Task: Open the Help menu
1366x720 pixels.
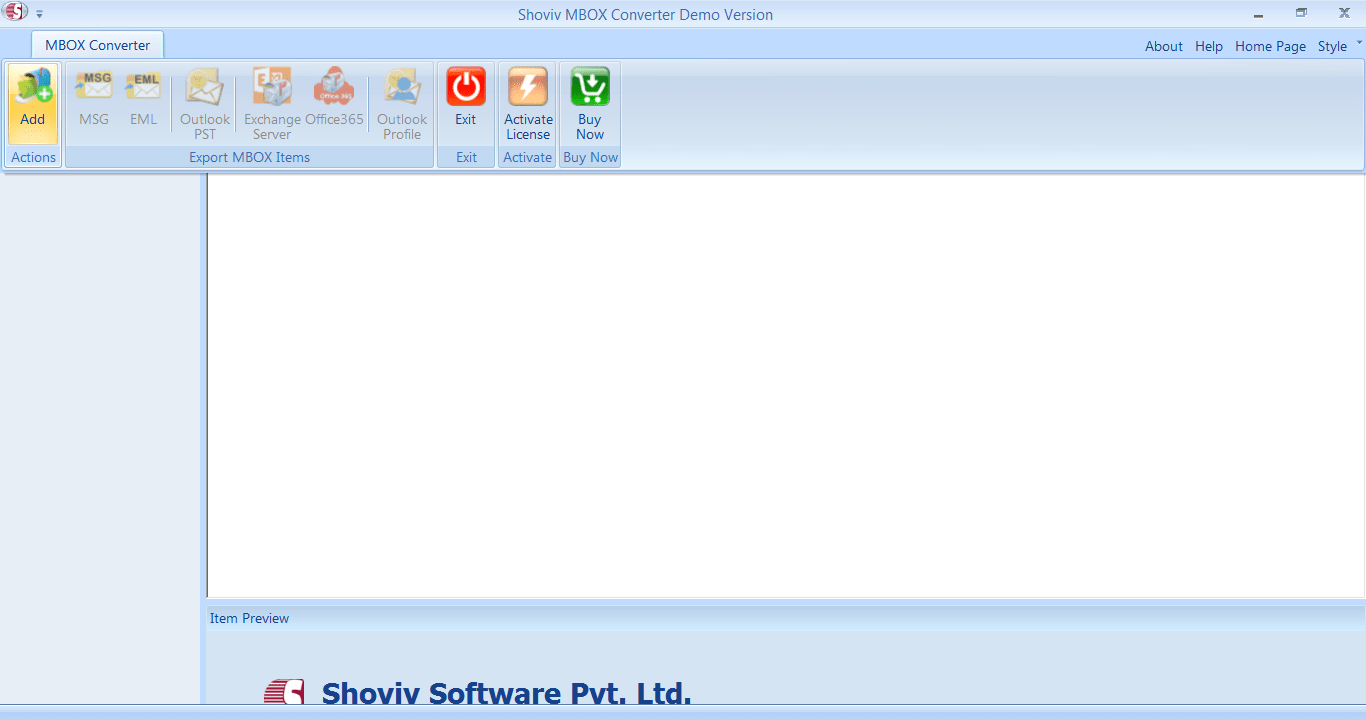Action: point(1209,46)
